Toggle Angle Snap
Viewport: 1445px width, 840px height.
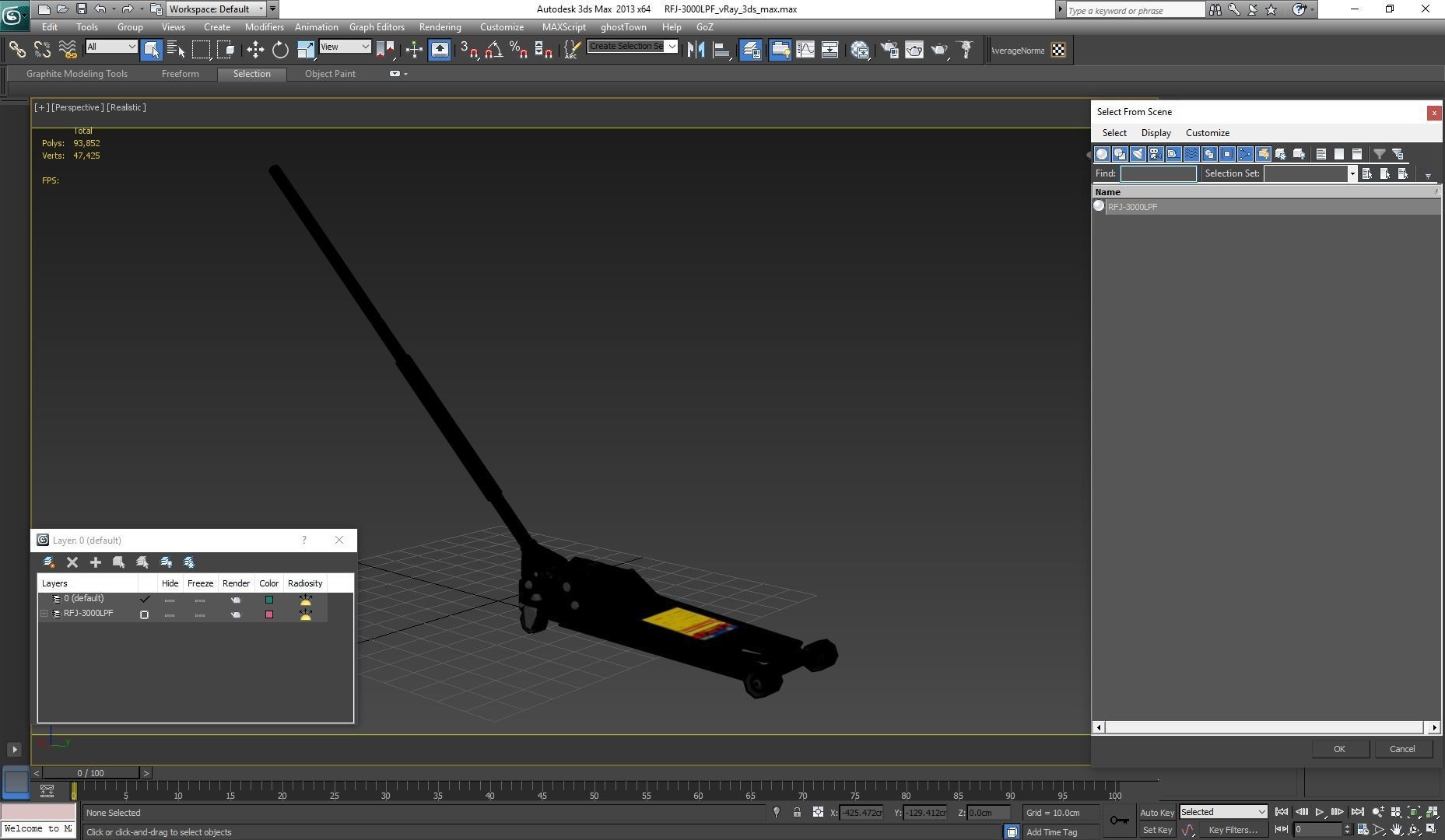(x=493, y=50)
